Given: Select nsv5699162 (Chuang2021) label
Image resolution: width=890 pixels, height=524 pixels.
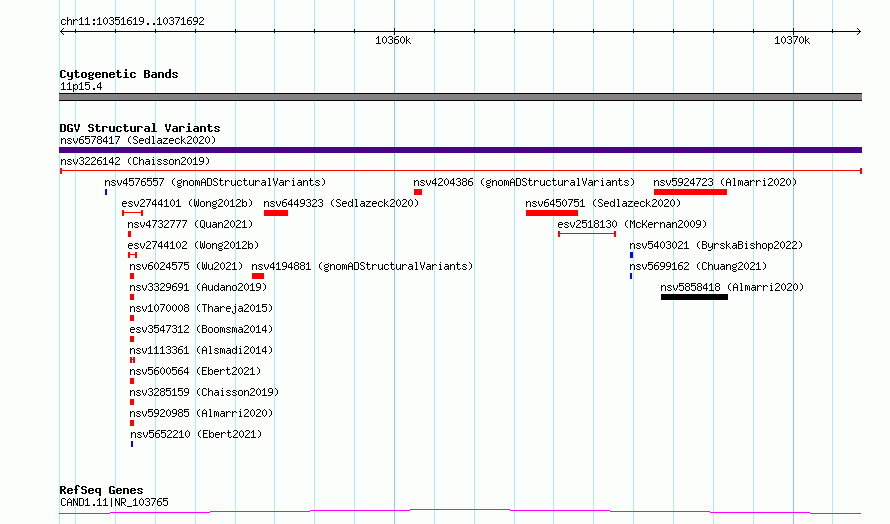Looking at the screenshot, I should (x=698, y=266).
